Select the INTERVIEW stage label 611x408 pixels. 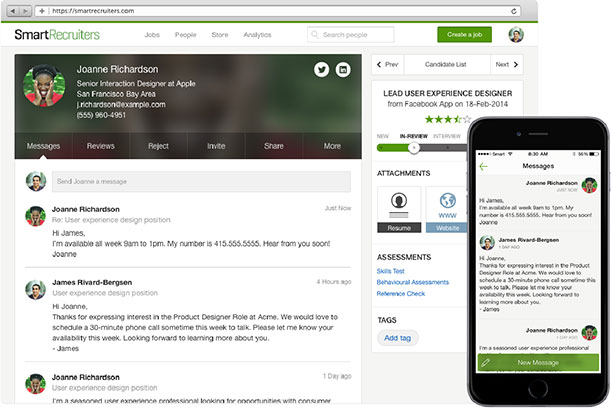click(447, 136)
